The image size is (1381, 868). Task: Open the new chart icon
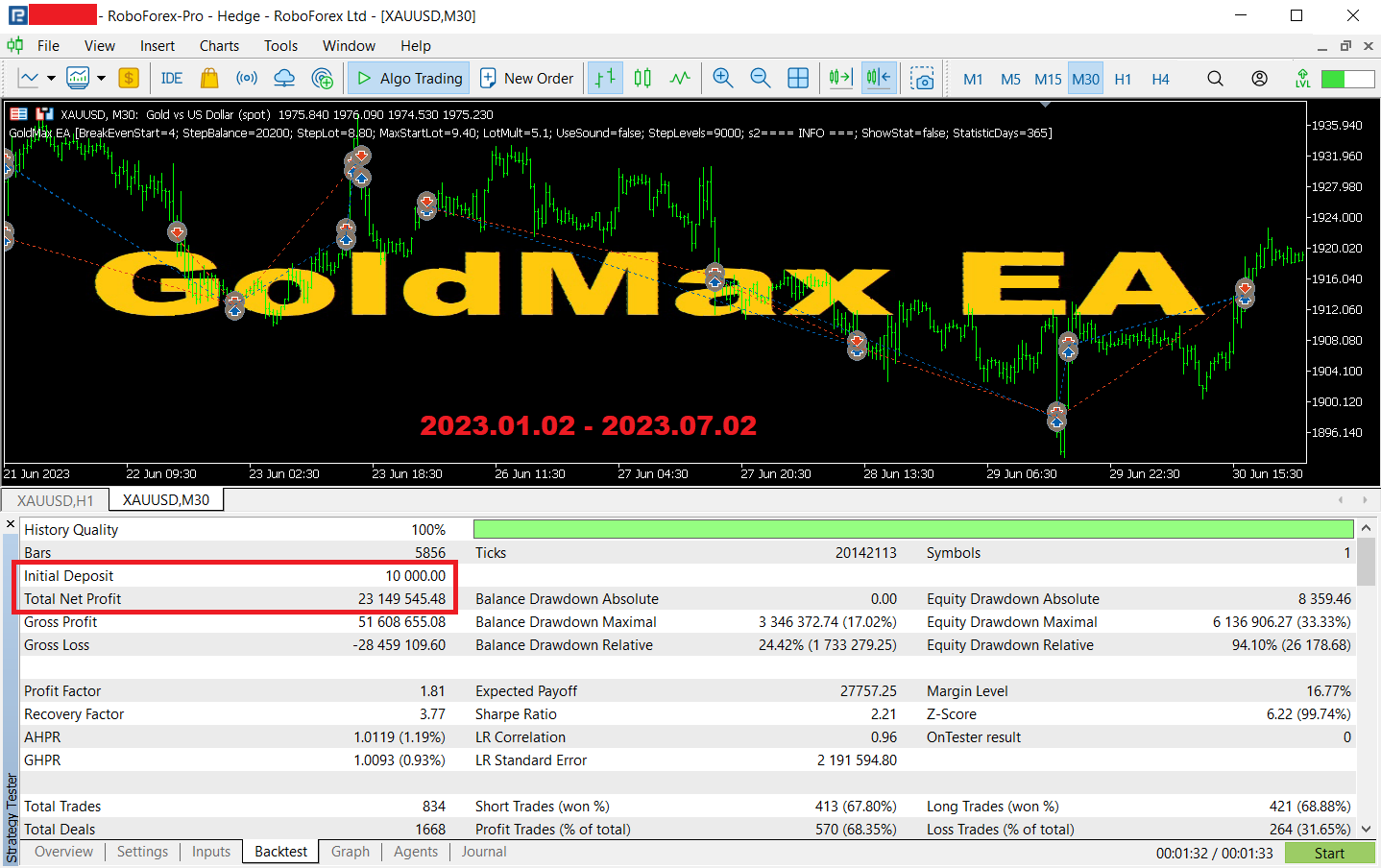pyautogui.click(x=29, y=79)
